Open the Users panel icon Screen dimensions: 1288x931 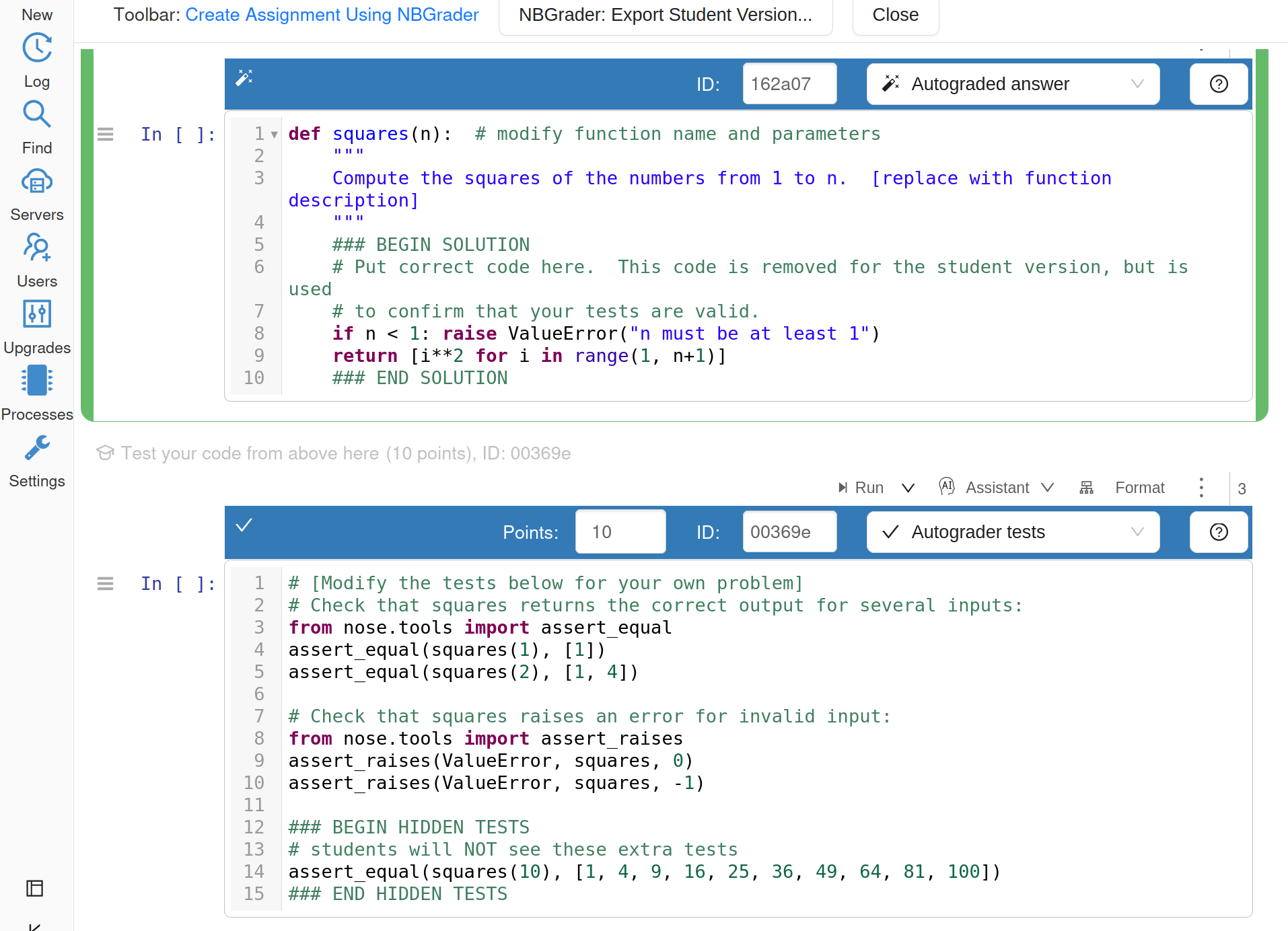click(37, 248)
